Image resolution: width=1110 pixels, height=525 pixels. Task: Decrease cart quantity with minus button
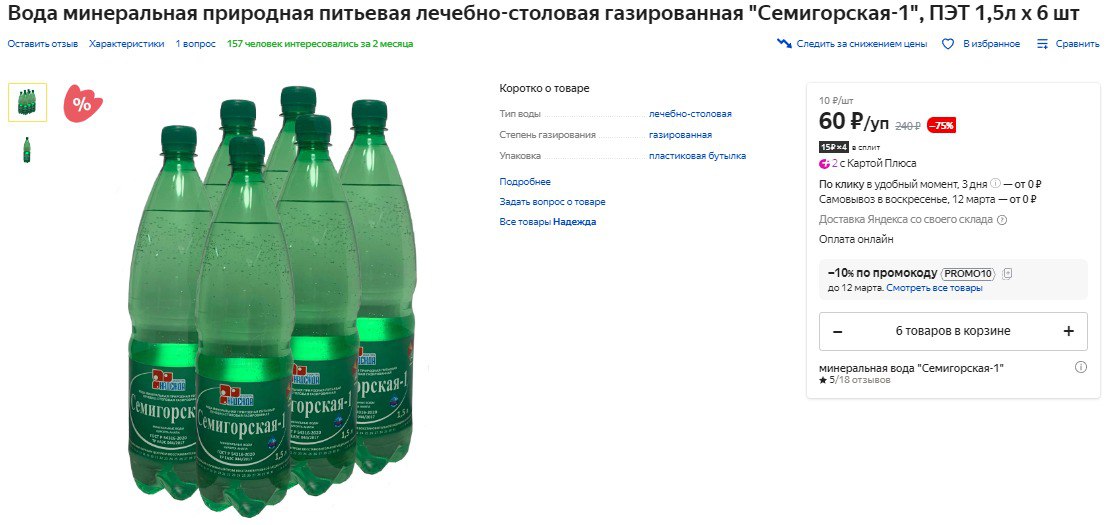click(x=837, y=331)
